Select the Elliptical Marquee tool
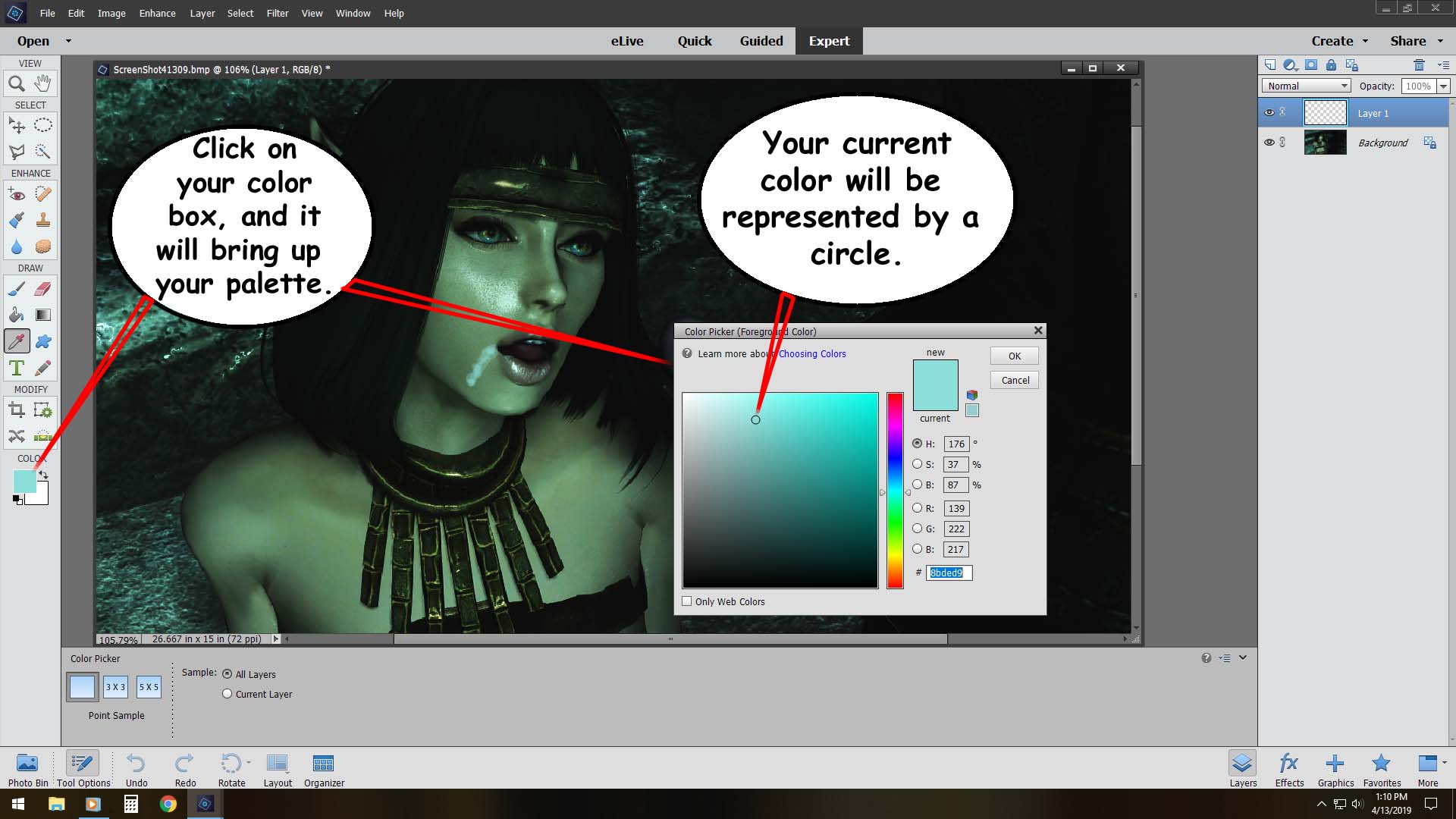Image resolution: width=1456 pixels, height=819 pixels. point(43,125)
